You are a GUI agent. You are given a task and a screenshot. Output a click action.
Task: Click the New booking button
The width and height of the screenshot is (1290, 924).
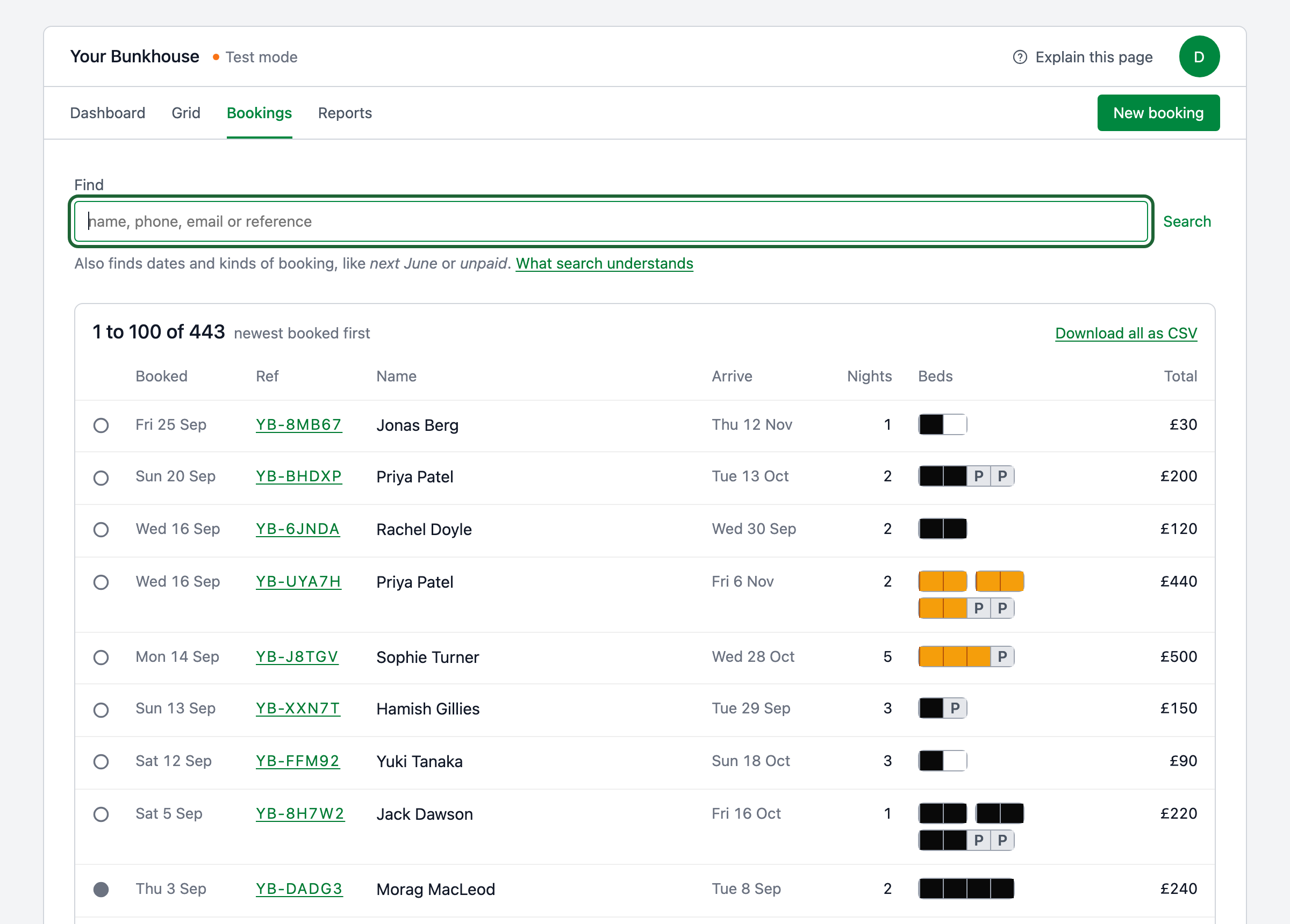[1158, 113]
